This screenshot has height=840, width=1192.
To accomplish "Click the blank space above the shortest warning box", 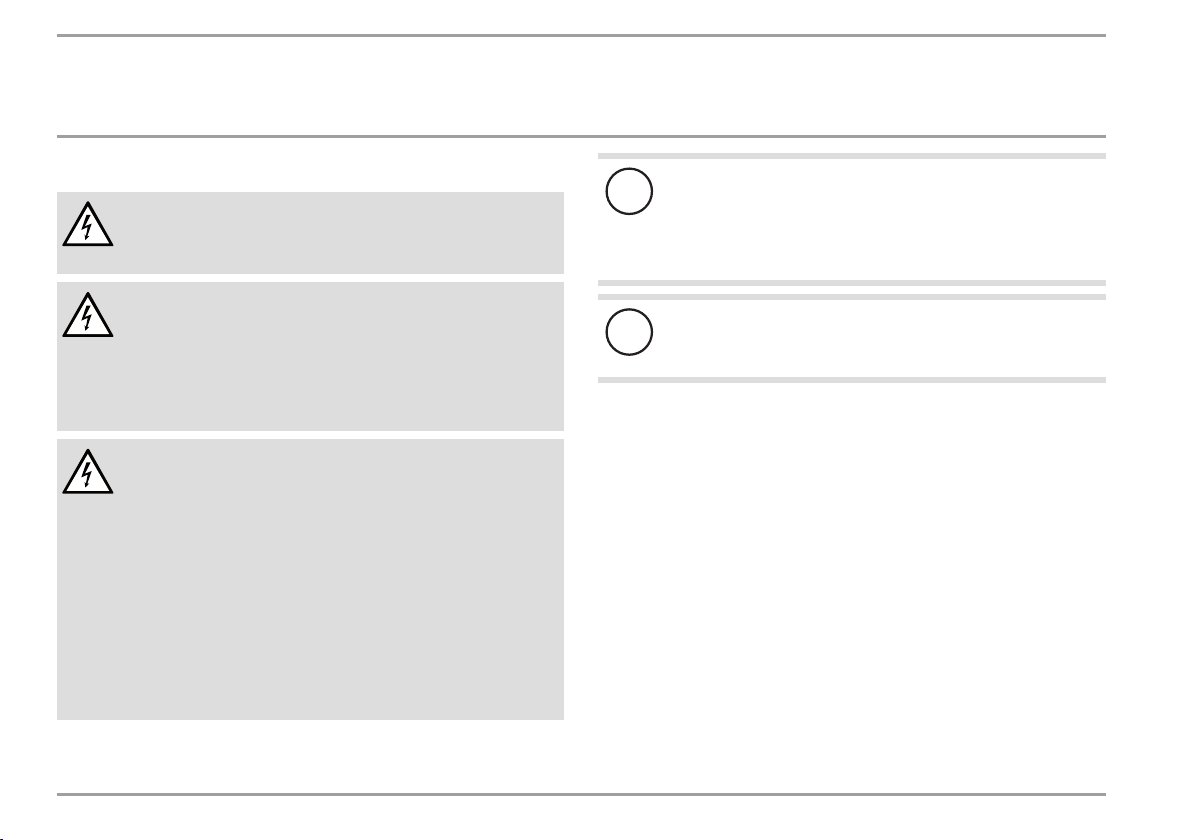I will (310, 165).
